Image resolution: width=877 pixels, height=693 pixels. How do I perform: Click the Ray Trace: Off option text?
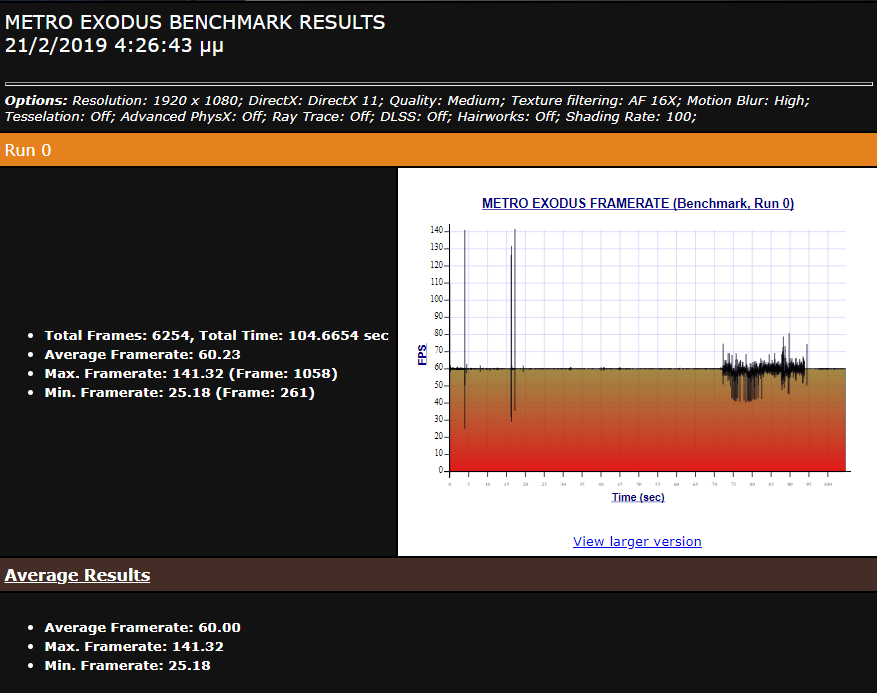point(323,117)
